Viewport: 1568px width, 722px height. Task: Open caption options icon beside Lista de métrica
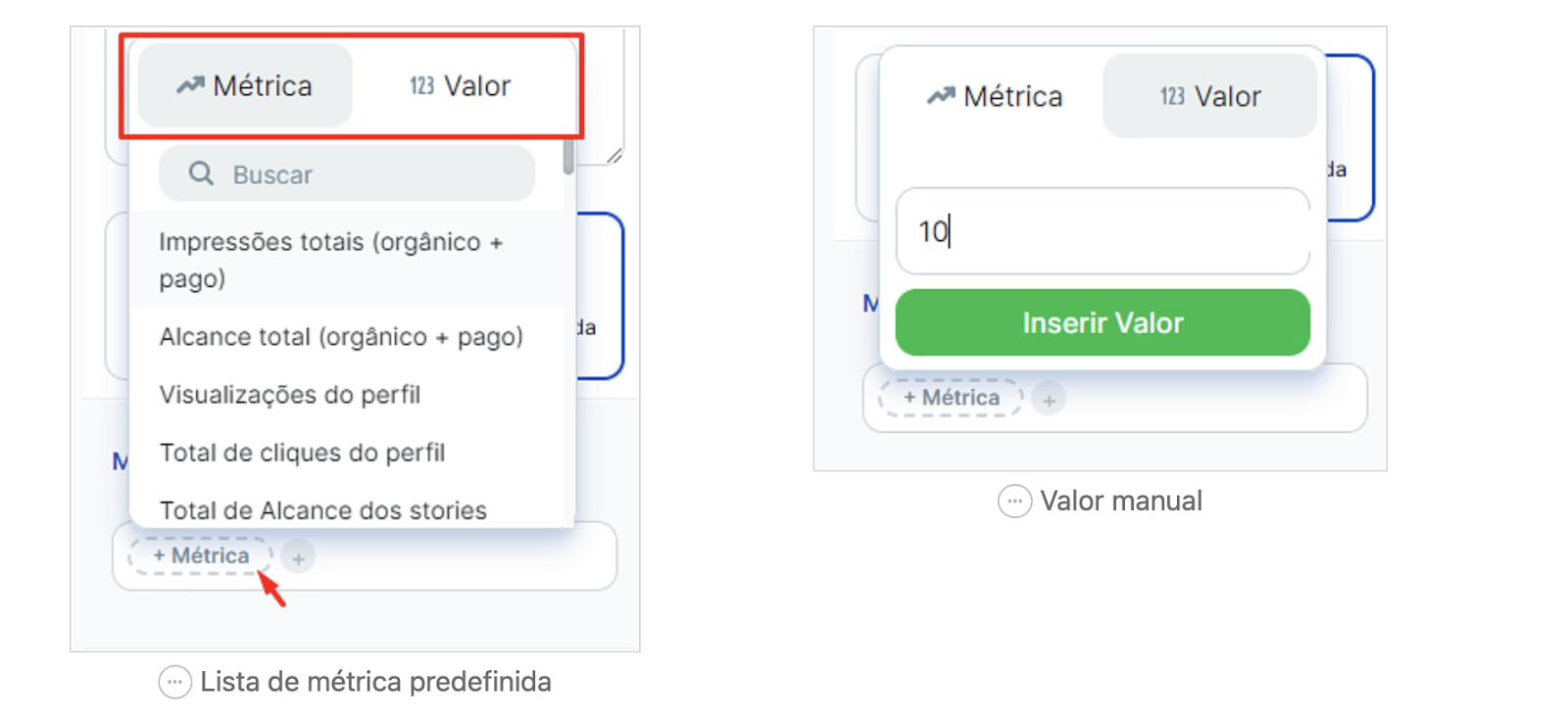pos(174,682)
